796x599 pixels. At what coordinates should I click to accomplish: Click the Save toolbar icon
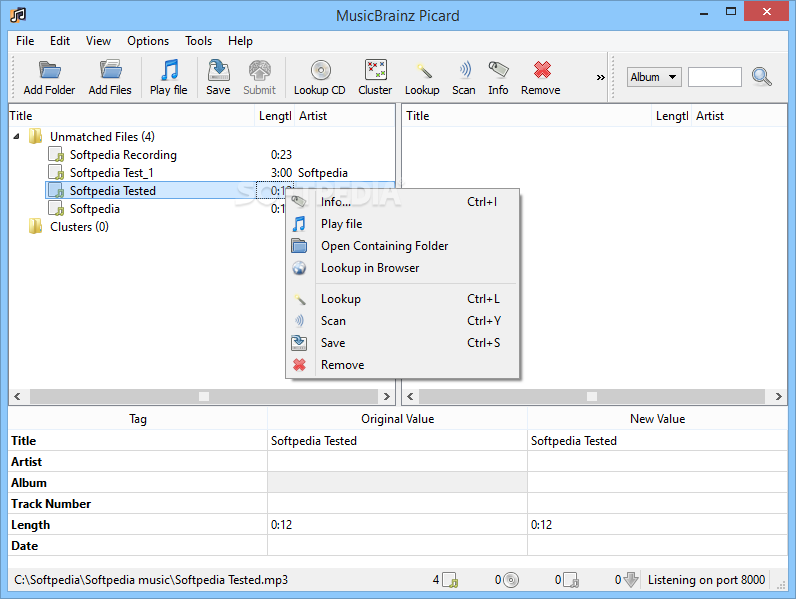coord(219,71)
